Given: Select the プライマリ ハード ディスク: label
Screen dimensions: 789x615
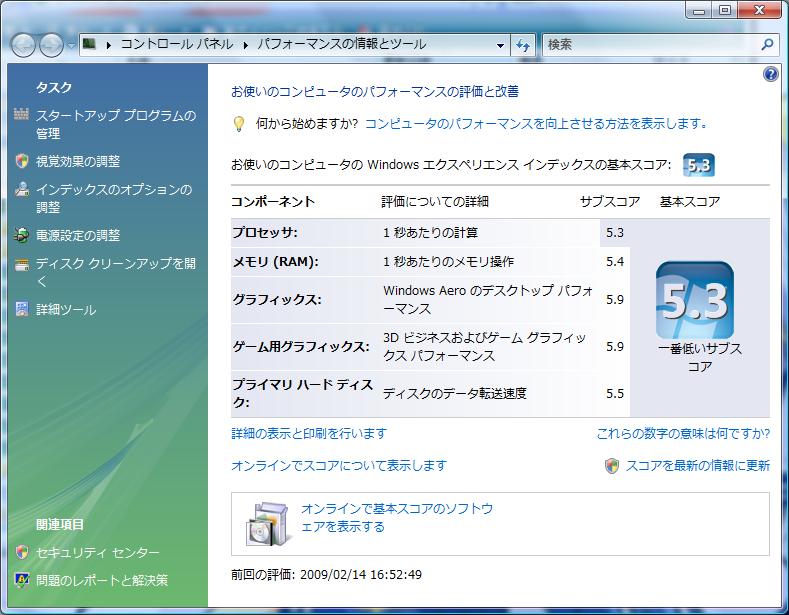Looking at the screenshot, I should point(302,394).
